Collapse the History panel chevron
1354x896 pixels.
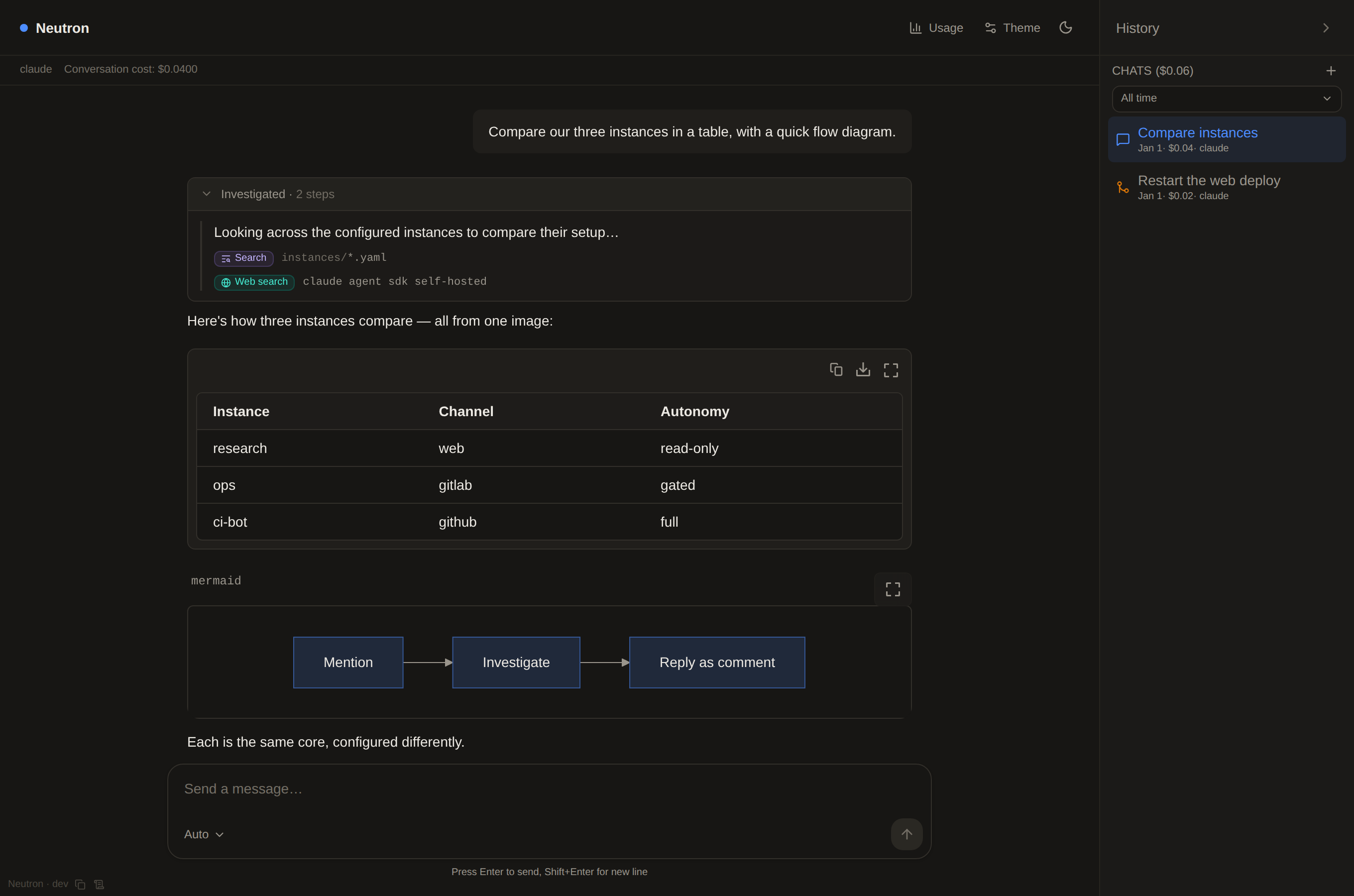[x=1326, y=28]
